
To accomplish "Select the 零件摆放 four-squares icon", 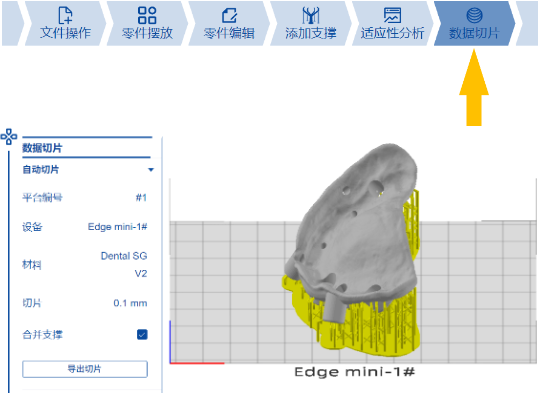I will click(147, 15).
